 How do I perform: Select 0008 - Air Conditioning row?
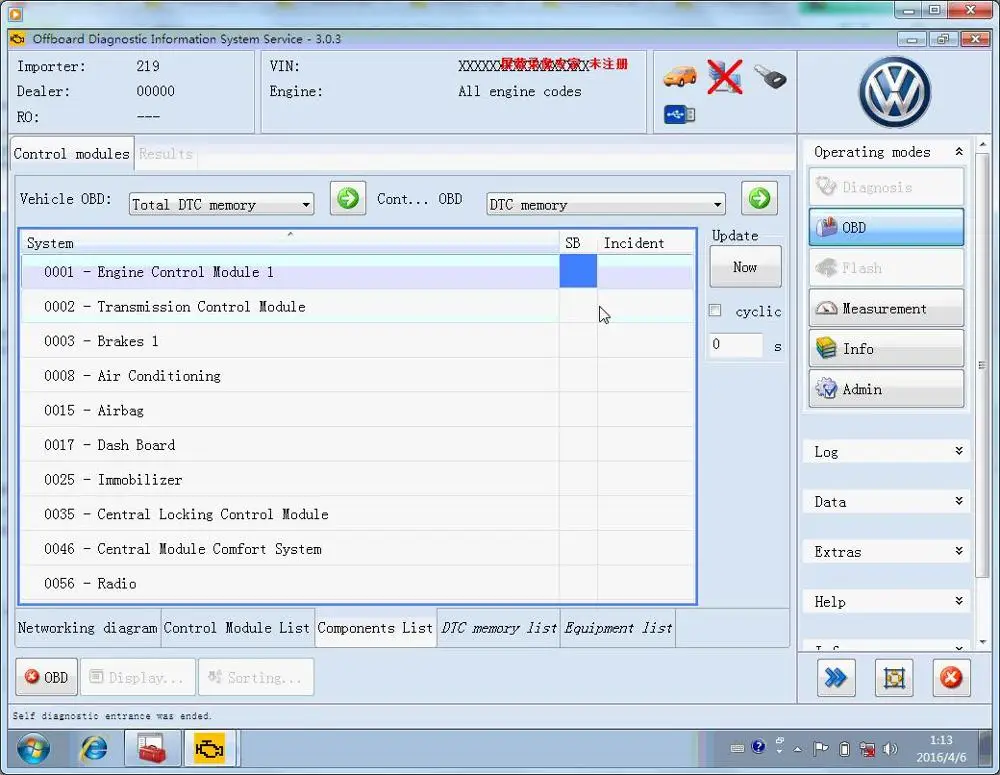pos(357,376)
